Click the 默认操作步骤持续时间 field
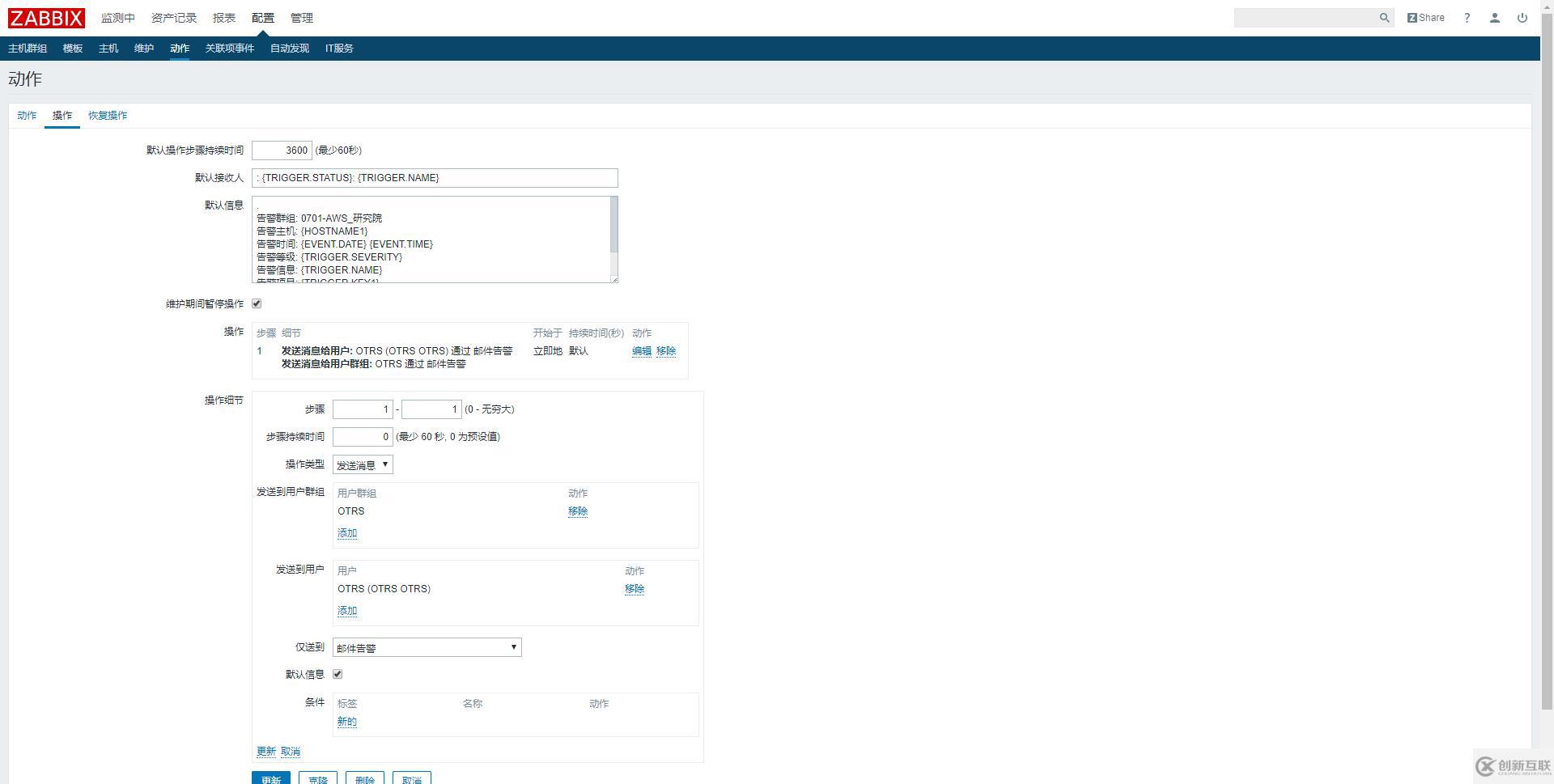Viewport: 1554px width, 784px height. (x=282, y=150)
